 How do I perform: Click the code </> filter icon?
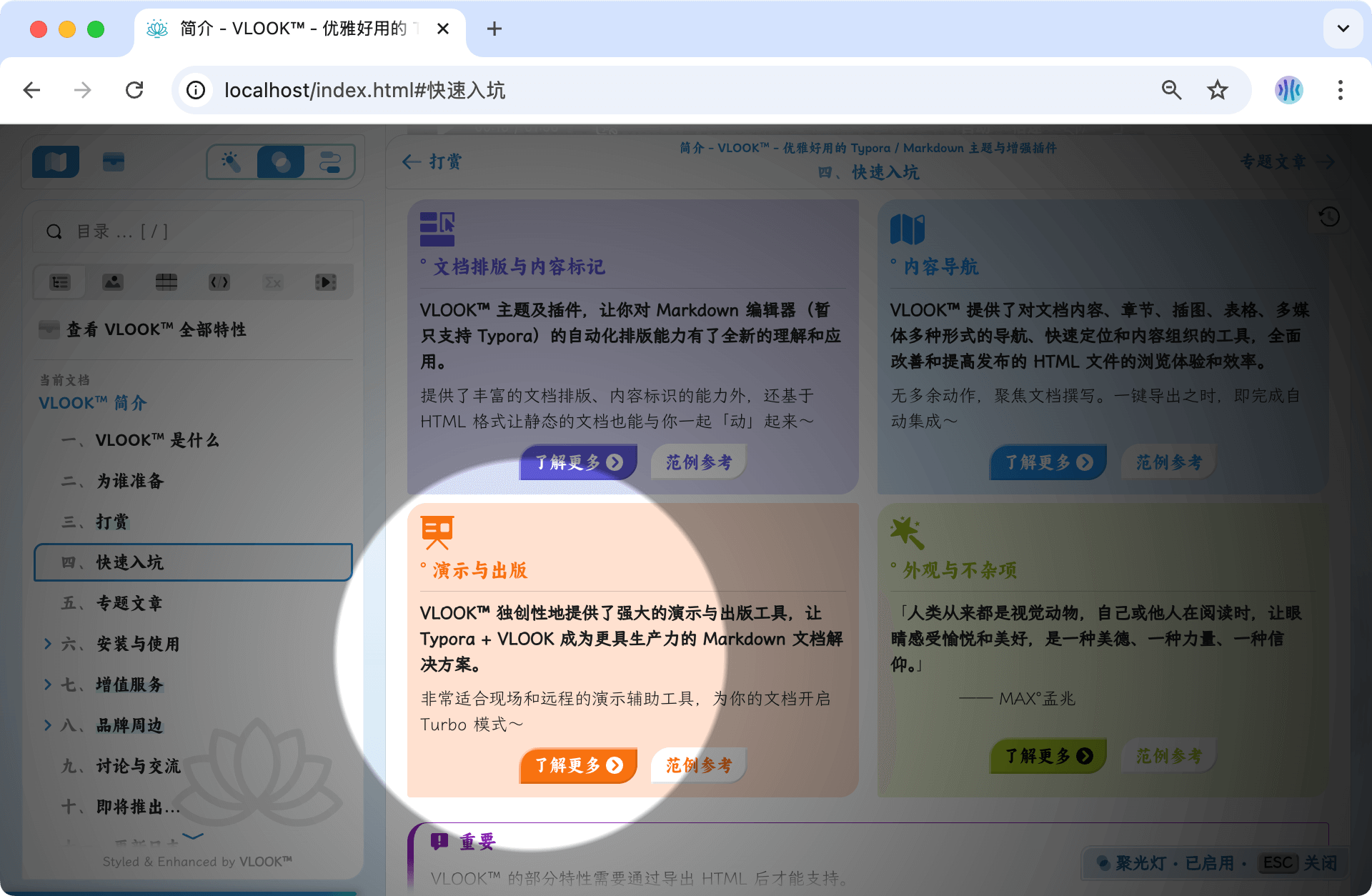(219, 282)
